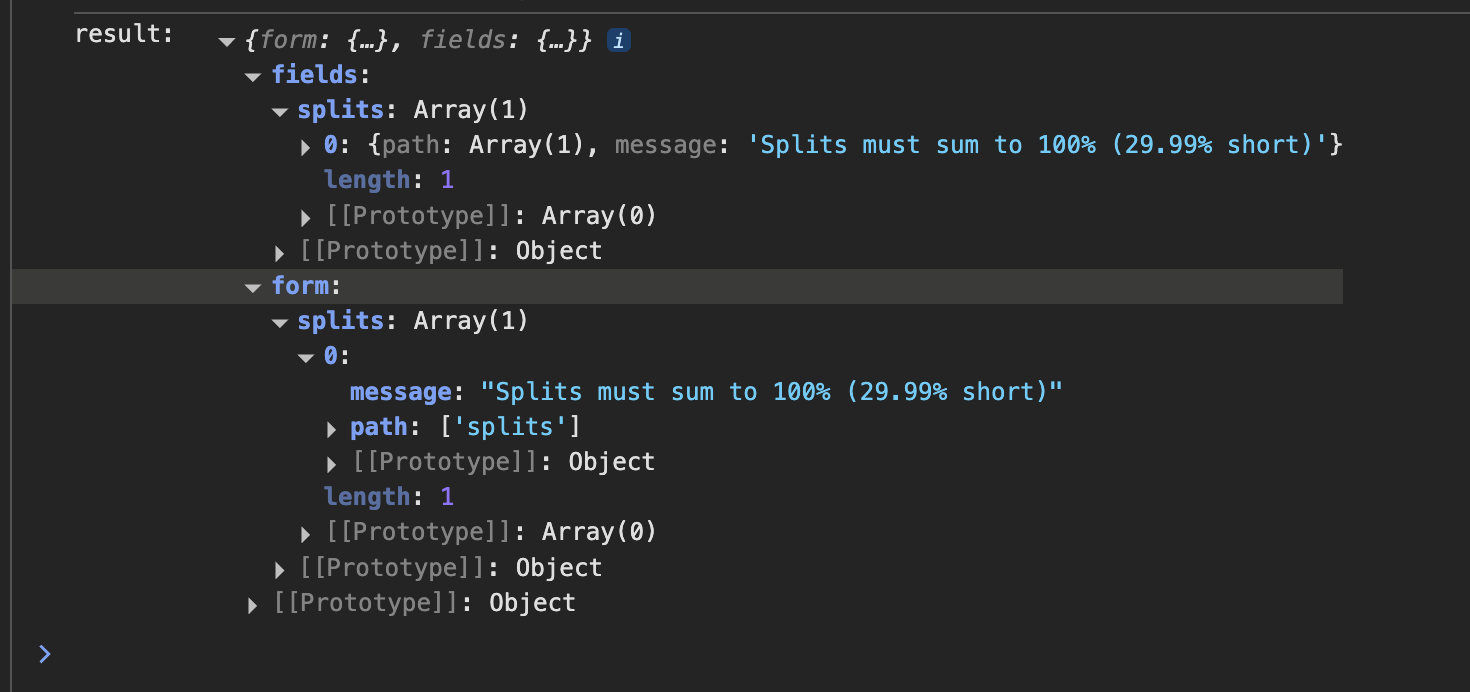Collapse splits array under form

click(x=280, y=323)
